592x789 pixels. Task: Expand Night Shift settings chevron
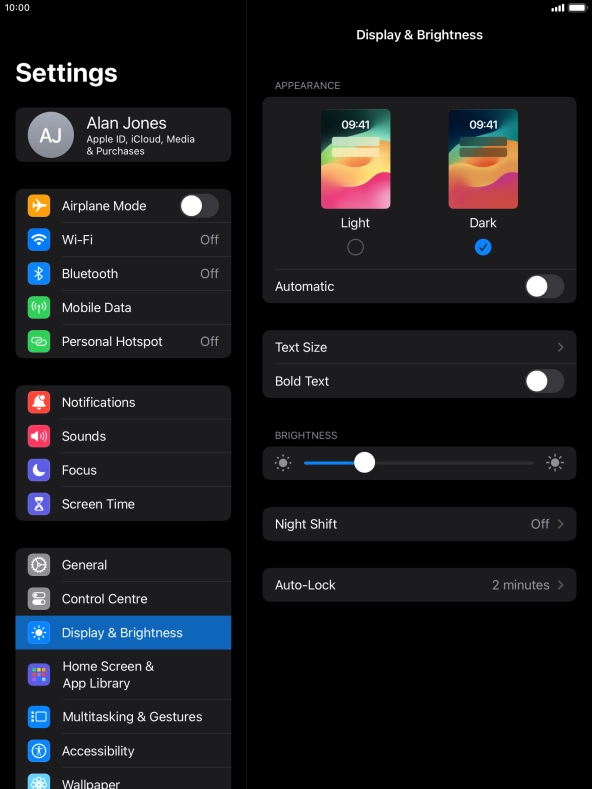point(560,524)
